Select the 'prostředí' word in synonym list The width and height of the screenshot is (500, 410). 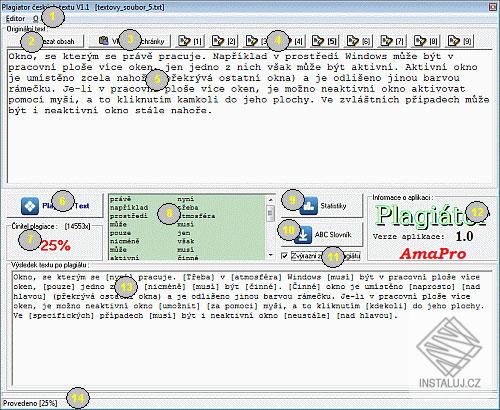(x=128, y=216)
